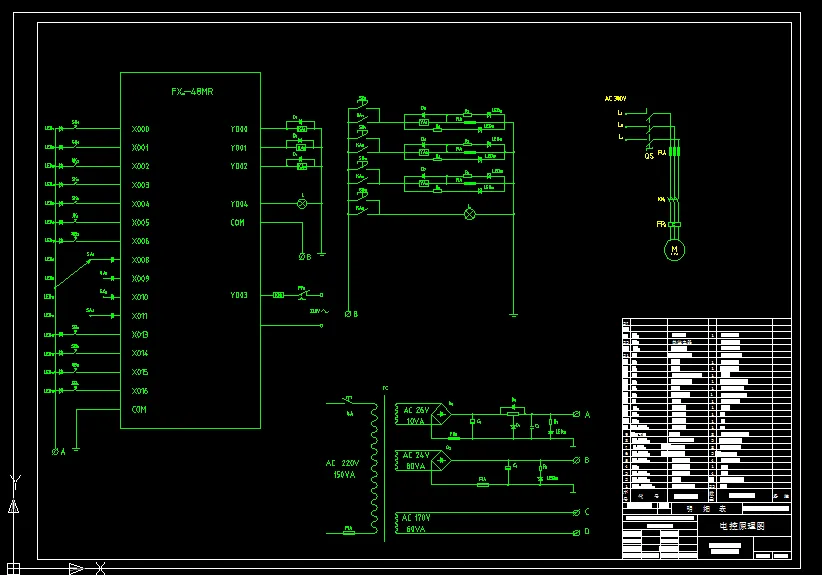822x575 pixels.
Task: Select the AC 24V secondary label
Action: [x=416, y=455]
